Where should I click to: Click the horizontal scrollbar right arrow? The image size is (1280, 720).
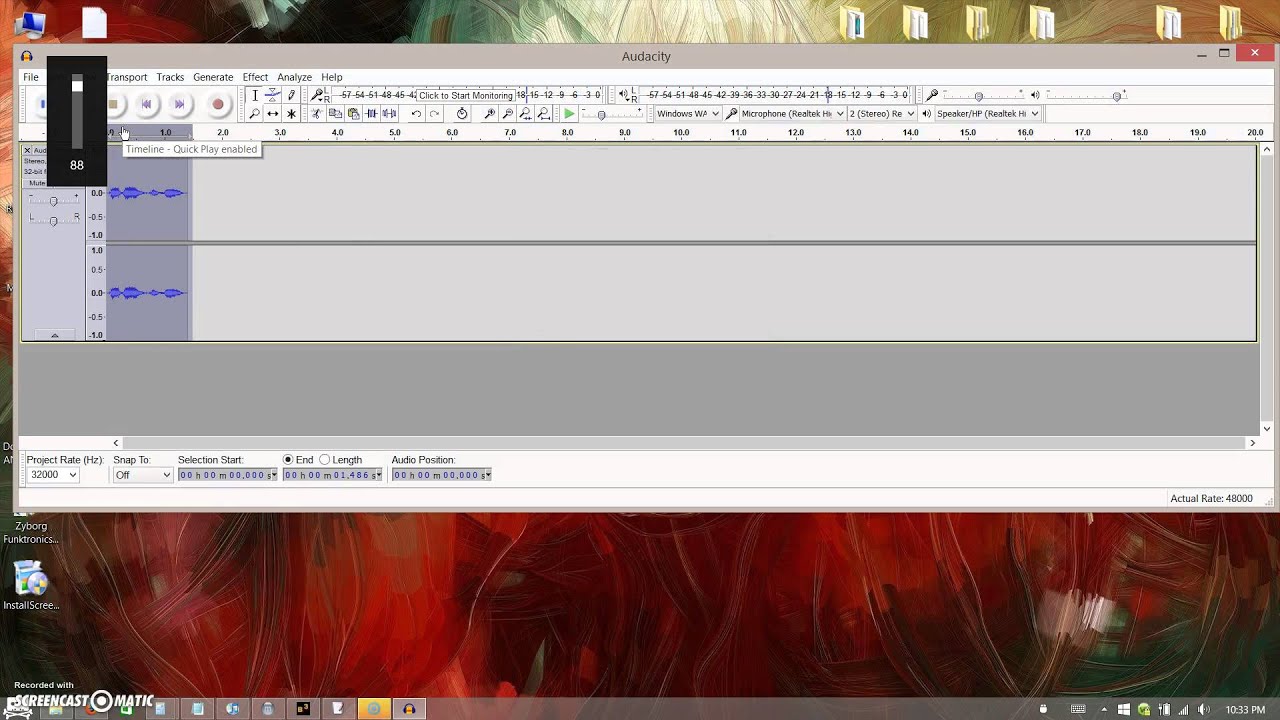tap(1252, 443)
